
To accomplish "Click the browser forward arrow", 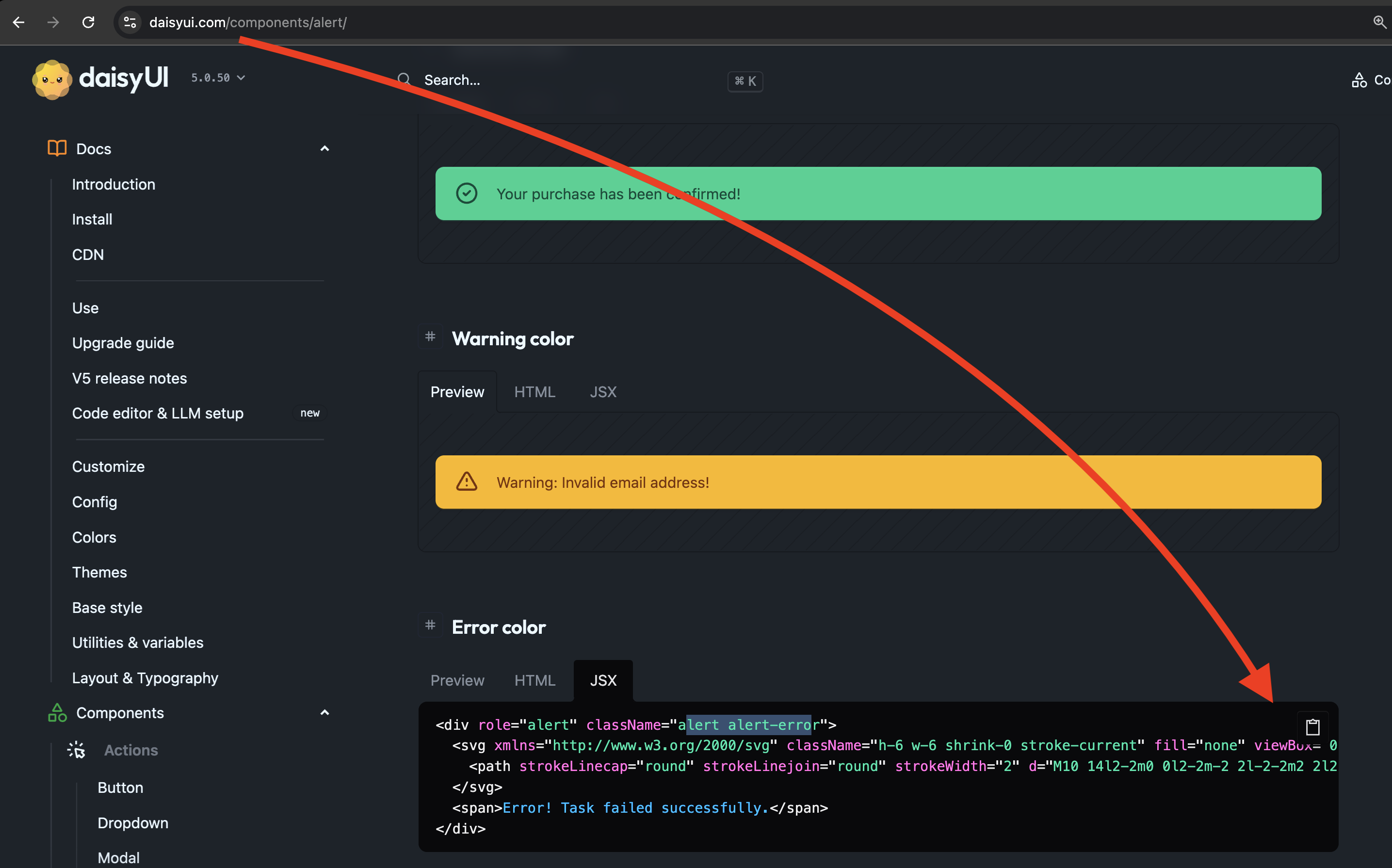I will click(x=53, y=22).
